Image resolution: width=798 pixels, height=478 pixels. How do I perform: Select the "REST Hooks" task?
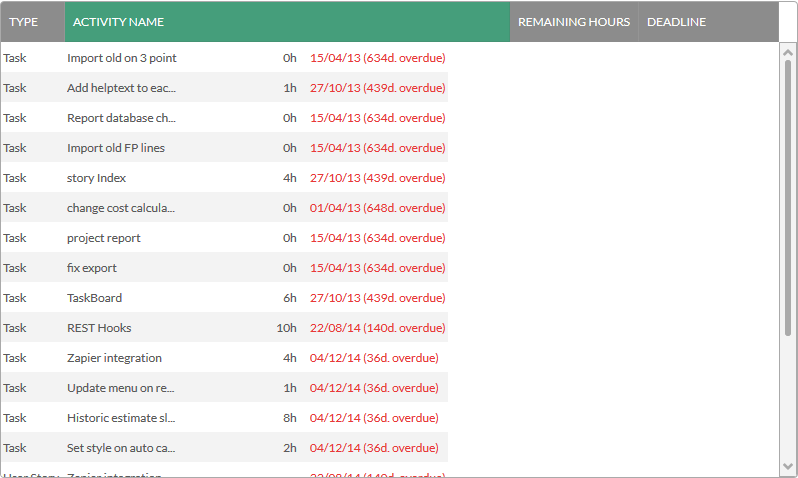(99, 328)
